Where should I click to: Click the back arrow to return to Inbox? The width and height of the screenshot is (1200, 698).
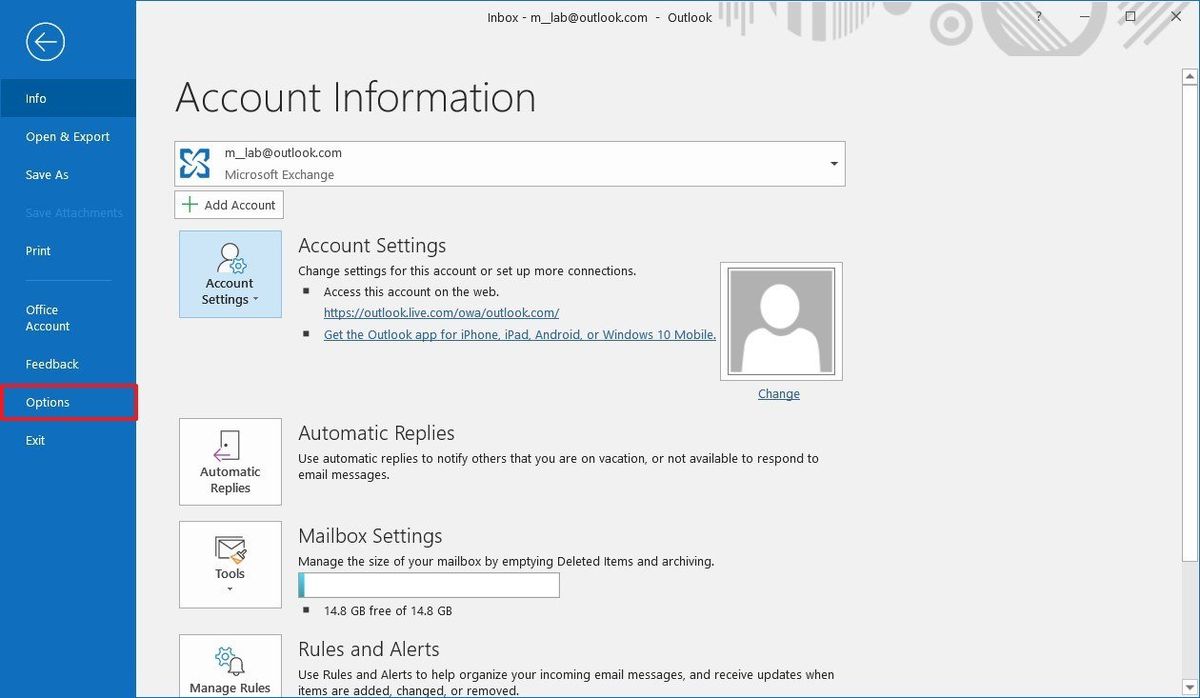(x=42, y=42)
